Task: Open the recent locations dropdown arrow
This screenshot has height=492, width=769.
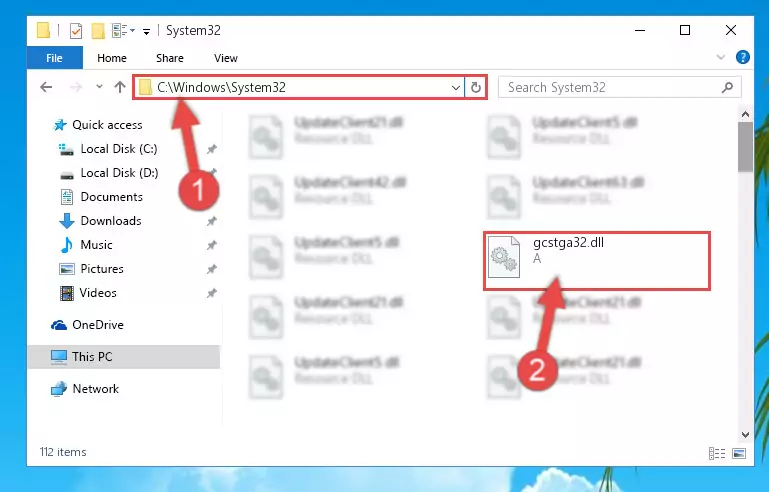Action: pyautogui.click(x=99, y=87)
